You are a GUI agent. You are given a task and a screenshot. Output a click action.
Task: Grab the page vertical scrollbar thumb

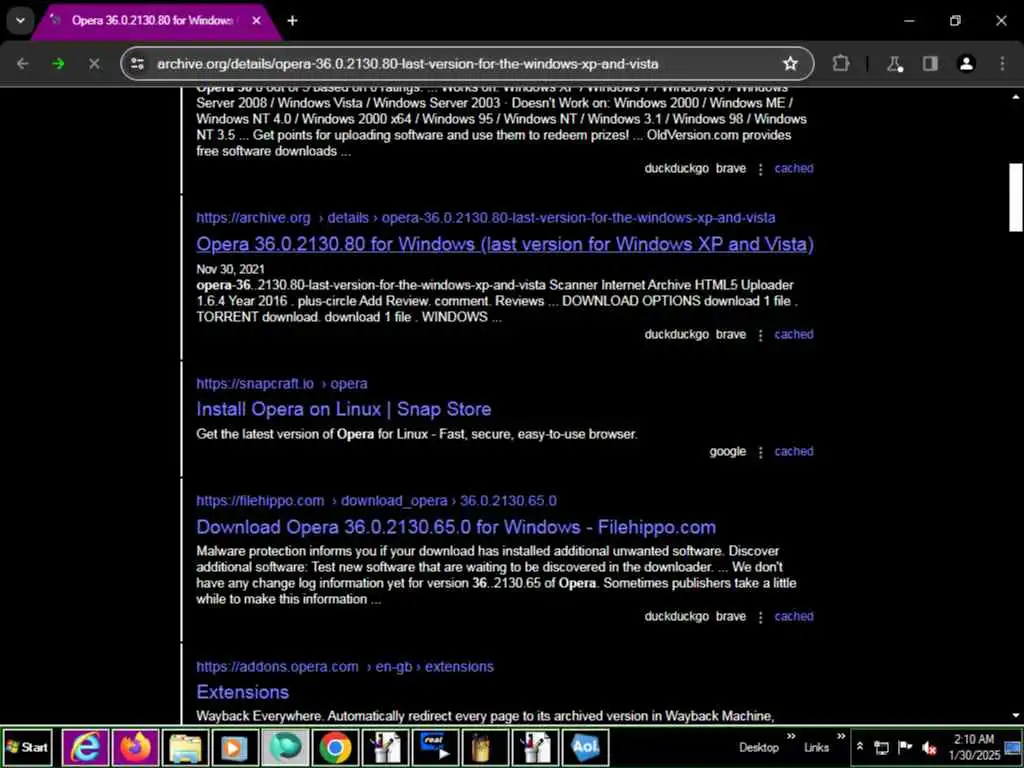pos(1016,197)
